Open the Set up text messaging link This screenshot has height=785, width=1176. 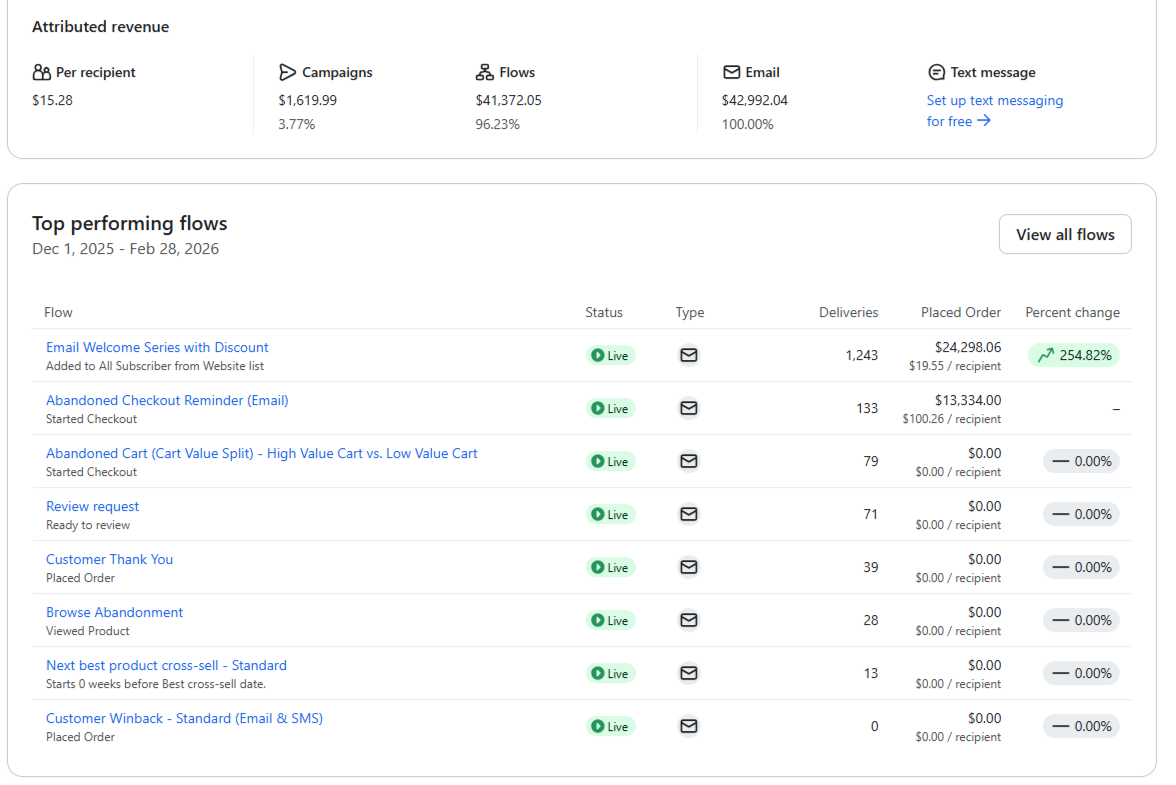coord(994,100)
